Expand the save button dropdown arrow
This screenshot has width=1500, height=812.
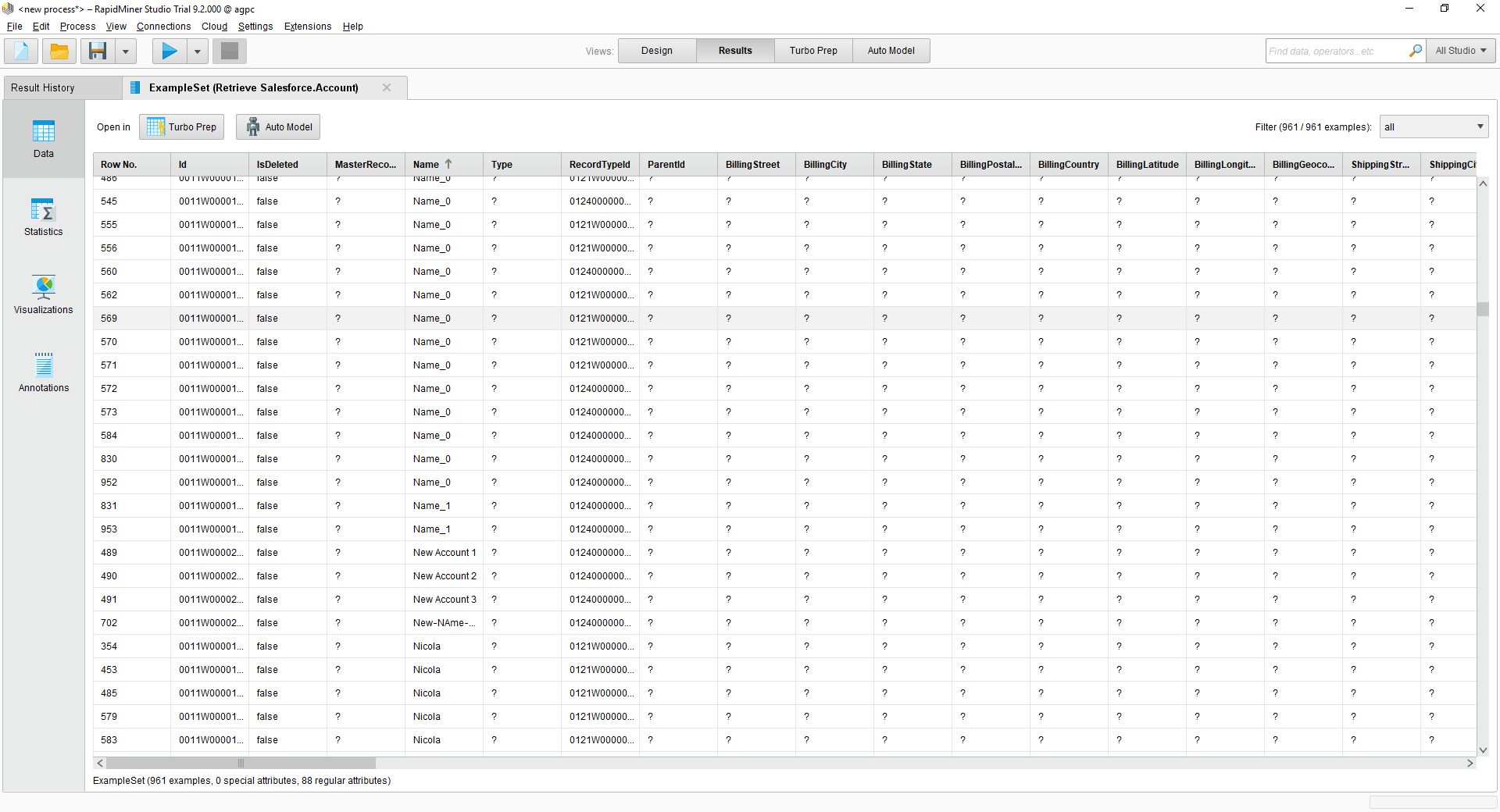[125, 51]
